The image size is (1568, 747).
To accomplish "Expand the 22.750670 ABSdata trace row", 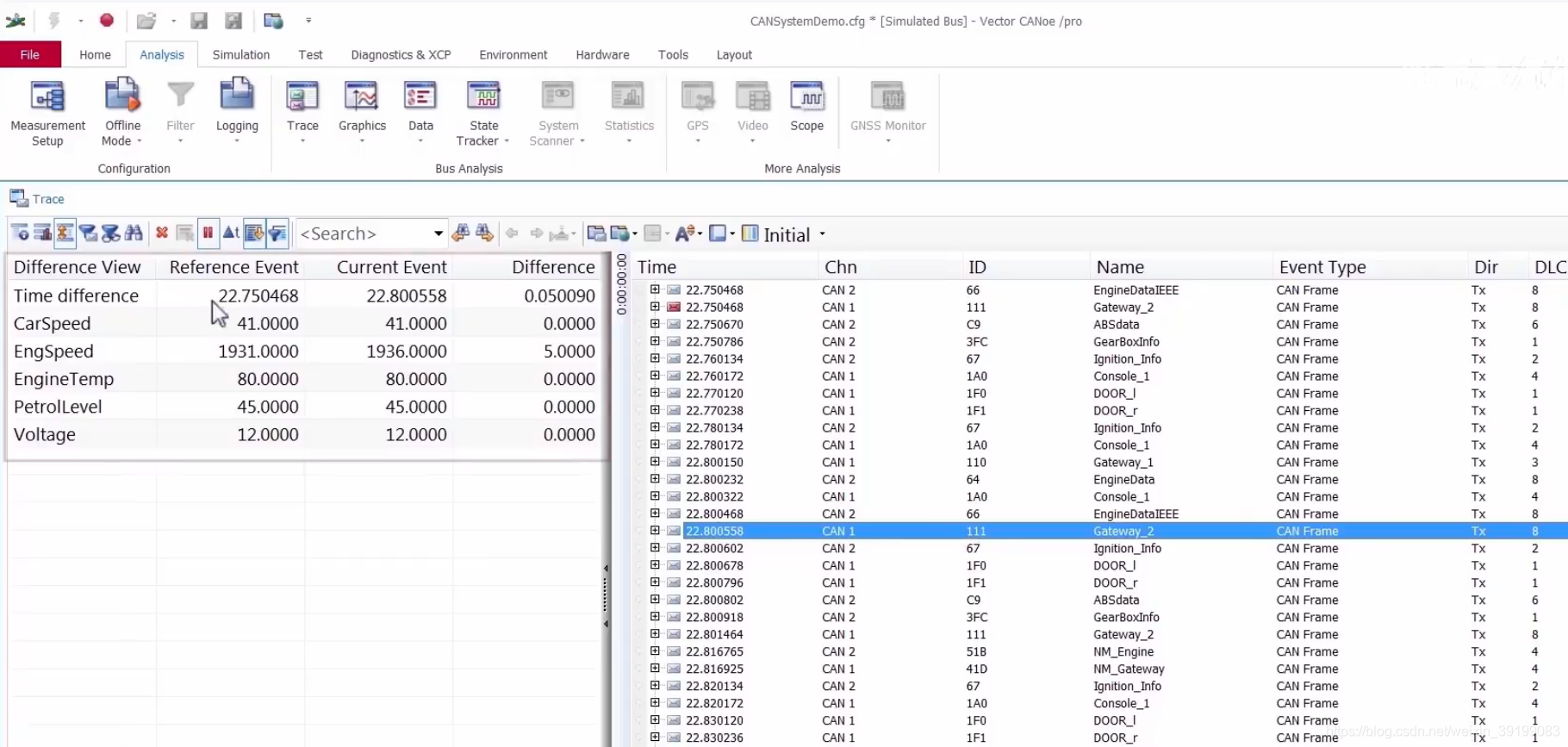I will point(655,324).
